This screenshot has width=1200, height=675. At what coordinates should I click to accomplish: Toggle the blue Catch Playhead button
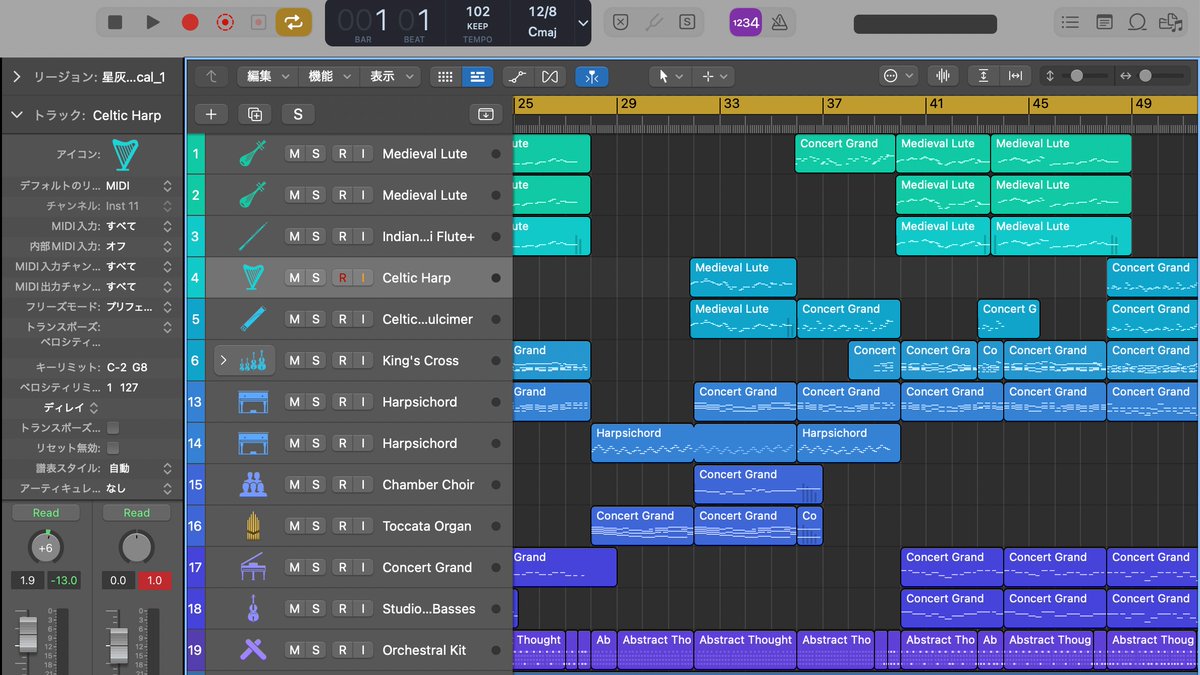tap(592, 76)
